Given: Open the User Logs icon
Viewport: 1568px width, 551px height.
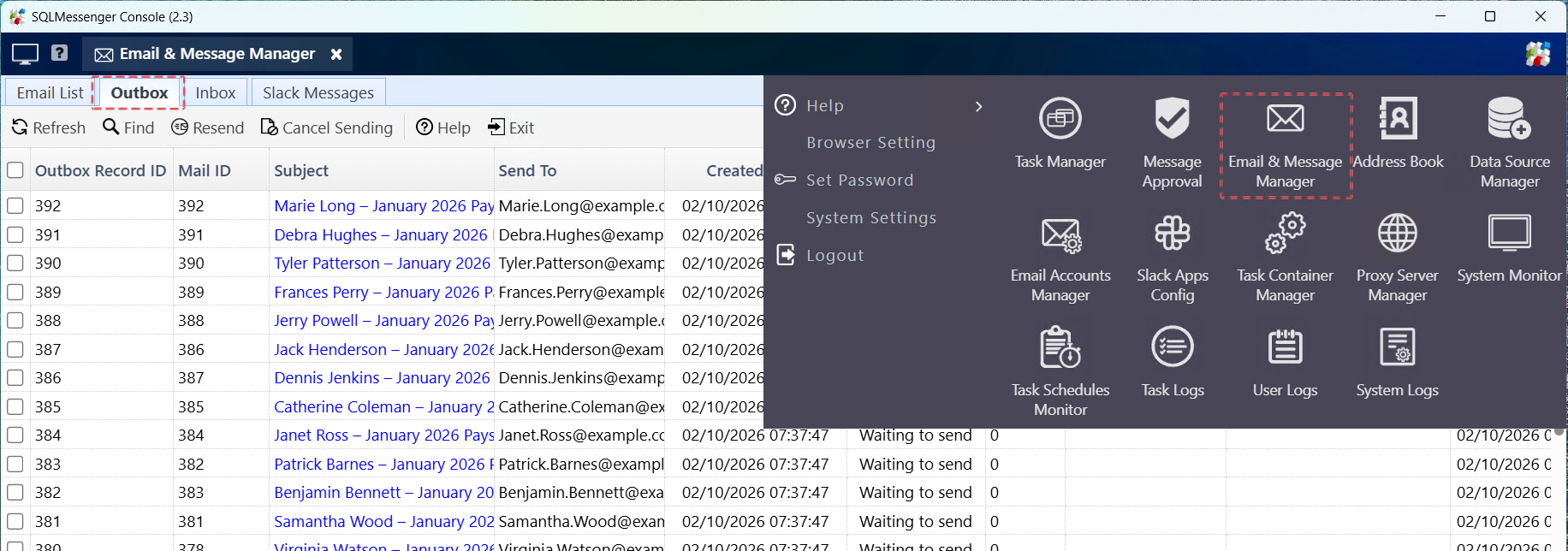Looking at the screenshot, I should coord(1285,347).
